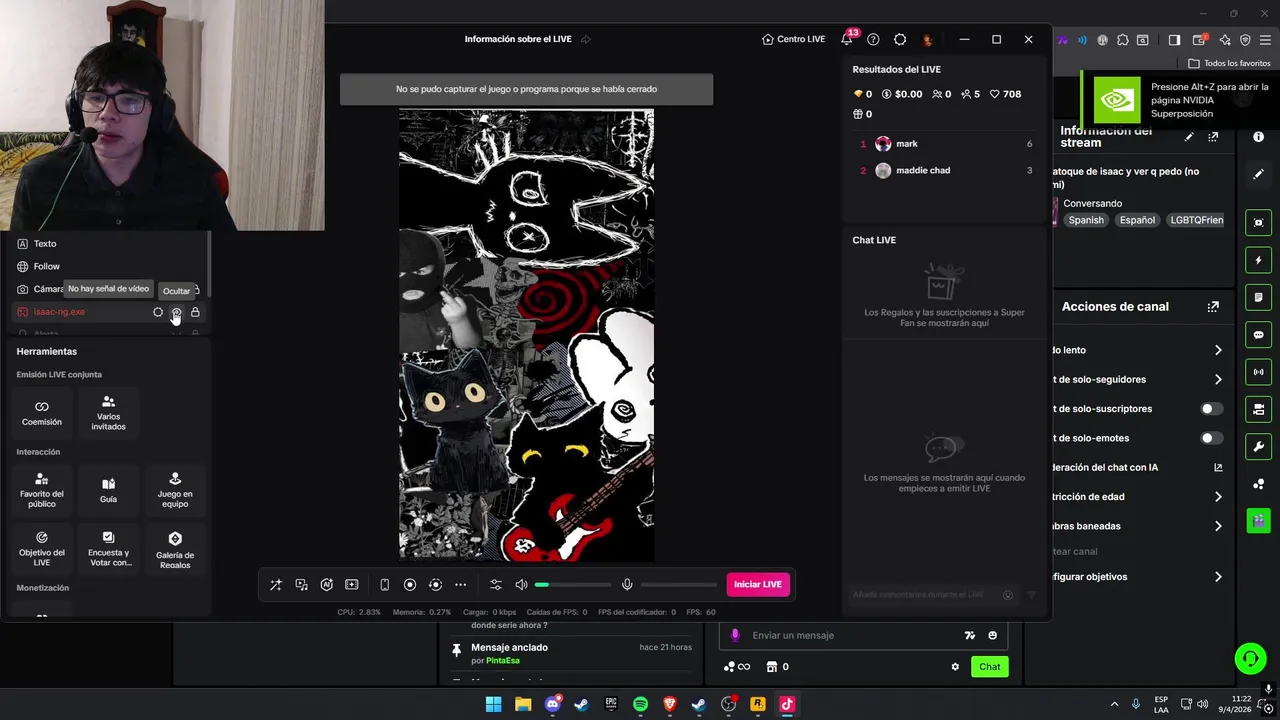
Task: Open emoji picker in chat box
Action: pos(992,636)
